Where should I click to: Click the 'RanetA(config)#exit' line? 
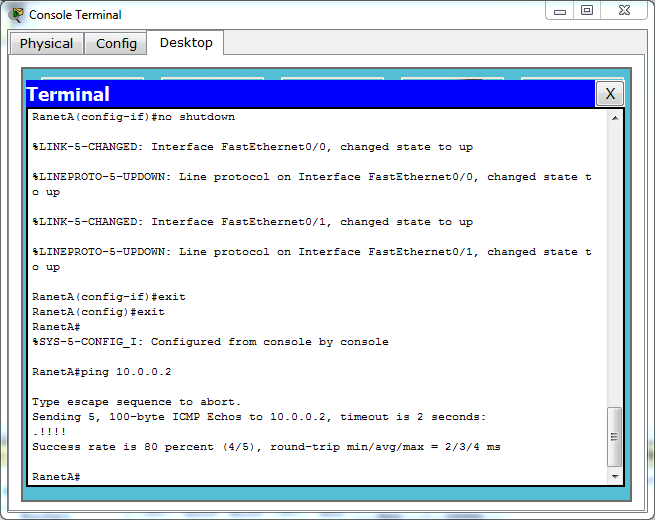pos(98,312)
